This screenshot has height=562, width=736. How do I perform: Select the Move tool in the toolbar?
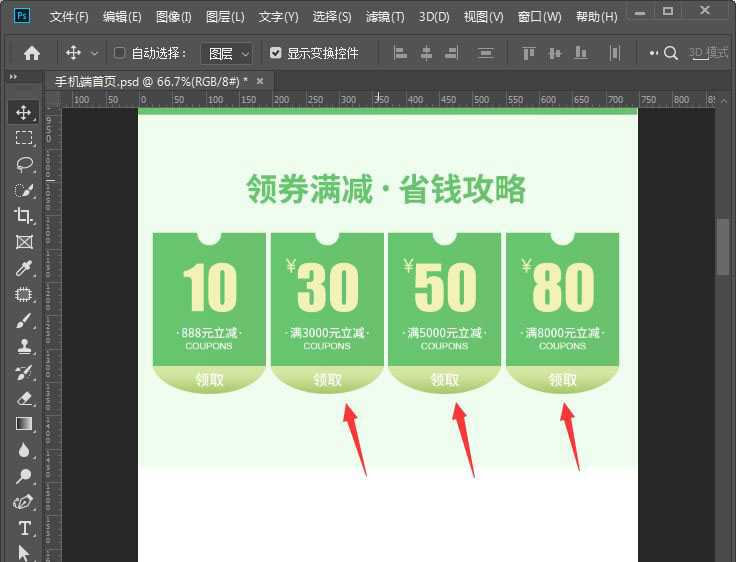click(x=24, y=112)
